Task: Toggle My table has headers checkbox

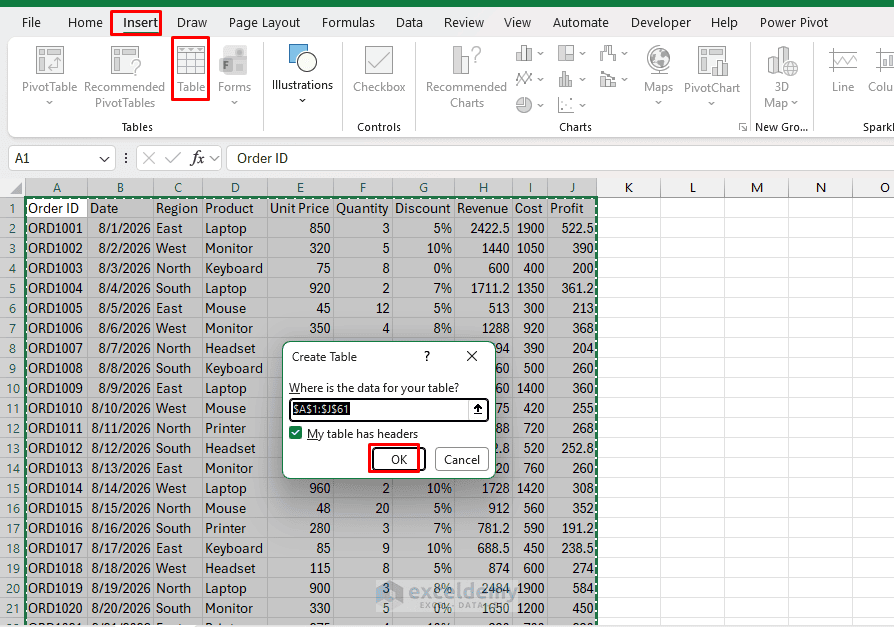Action: point(295,433)
